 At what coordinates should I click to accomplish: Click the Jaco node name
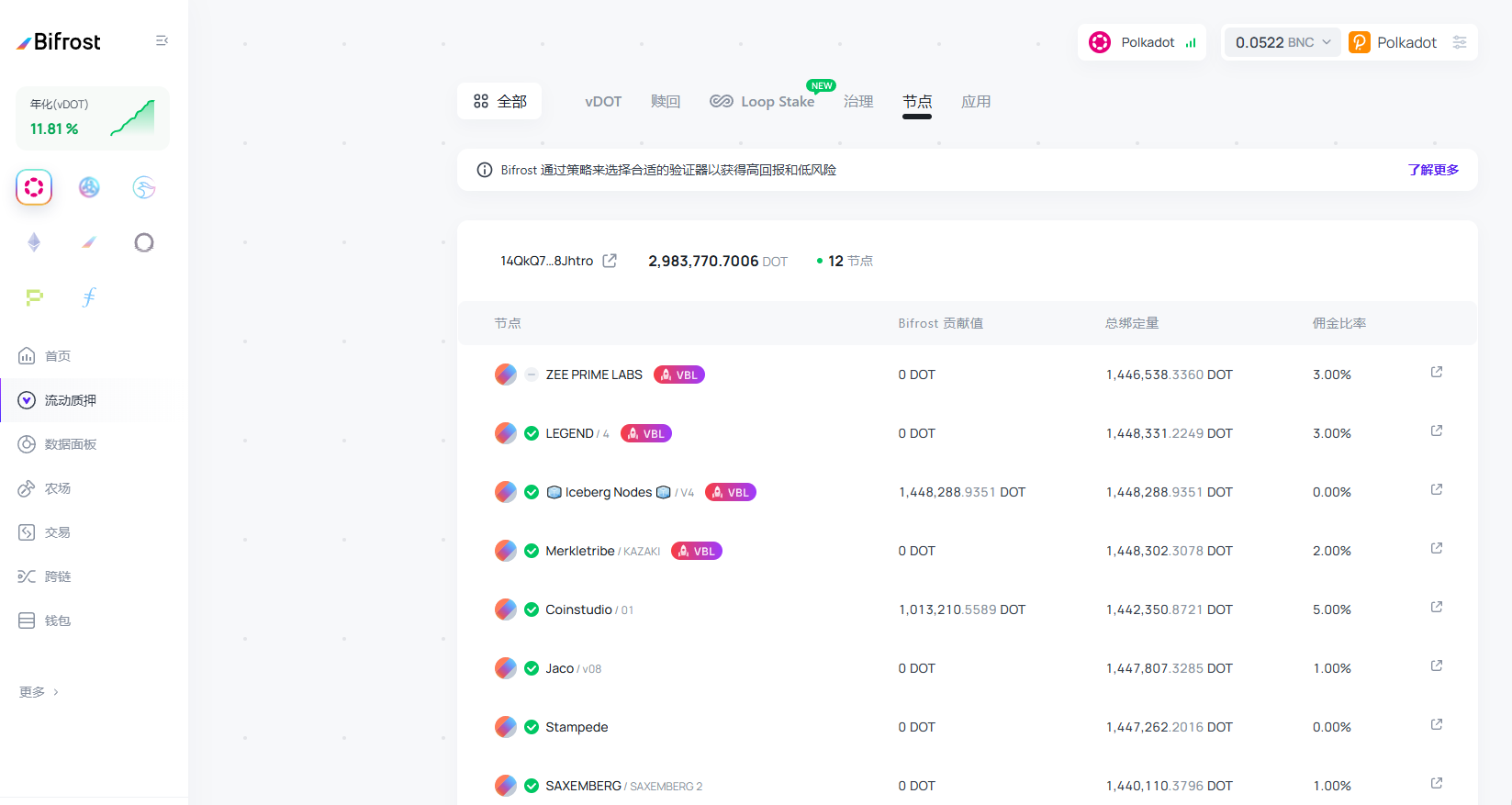(x=559, y=668)
